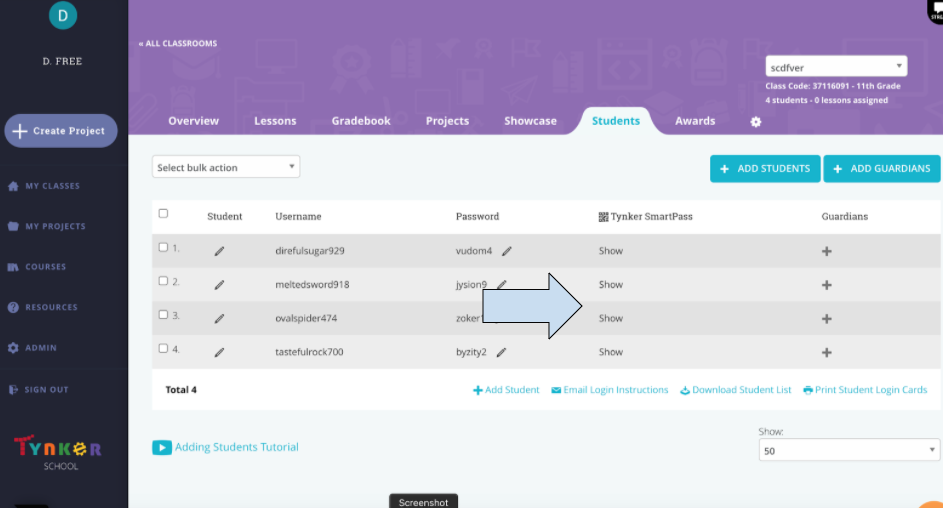Open MY CLASSES in sidebar
This screenshot has height=508, width=943.
52,186
